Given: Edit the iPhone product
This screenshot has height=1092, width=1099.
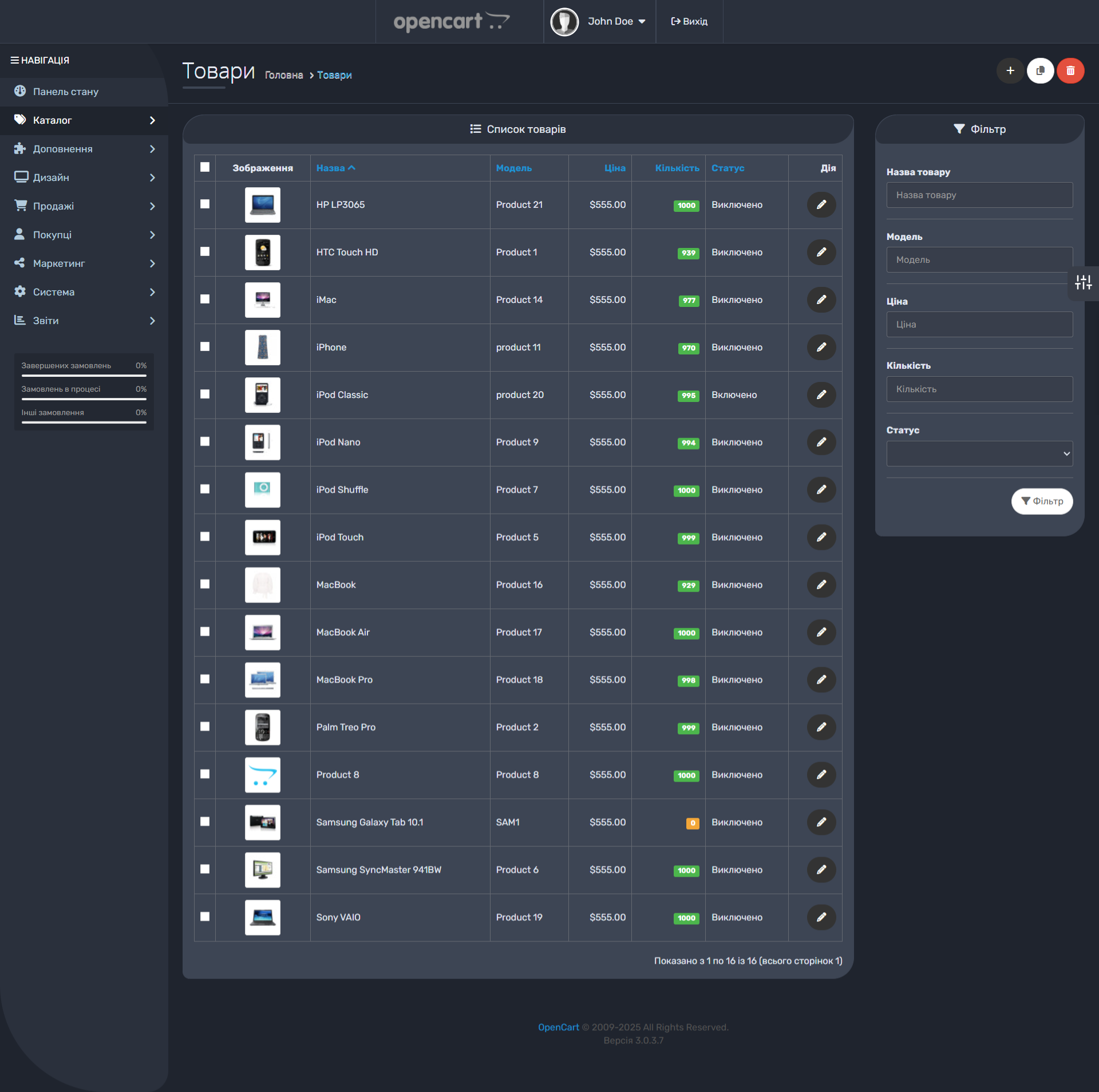Looking at the screenshot, I should [821, 347].
